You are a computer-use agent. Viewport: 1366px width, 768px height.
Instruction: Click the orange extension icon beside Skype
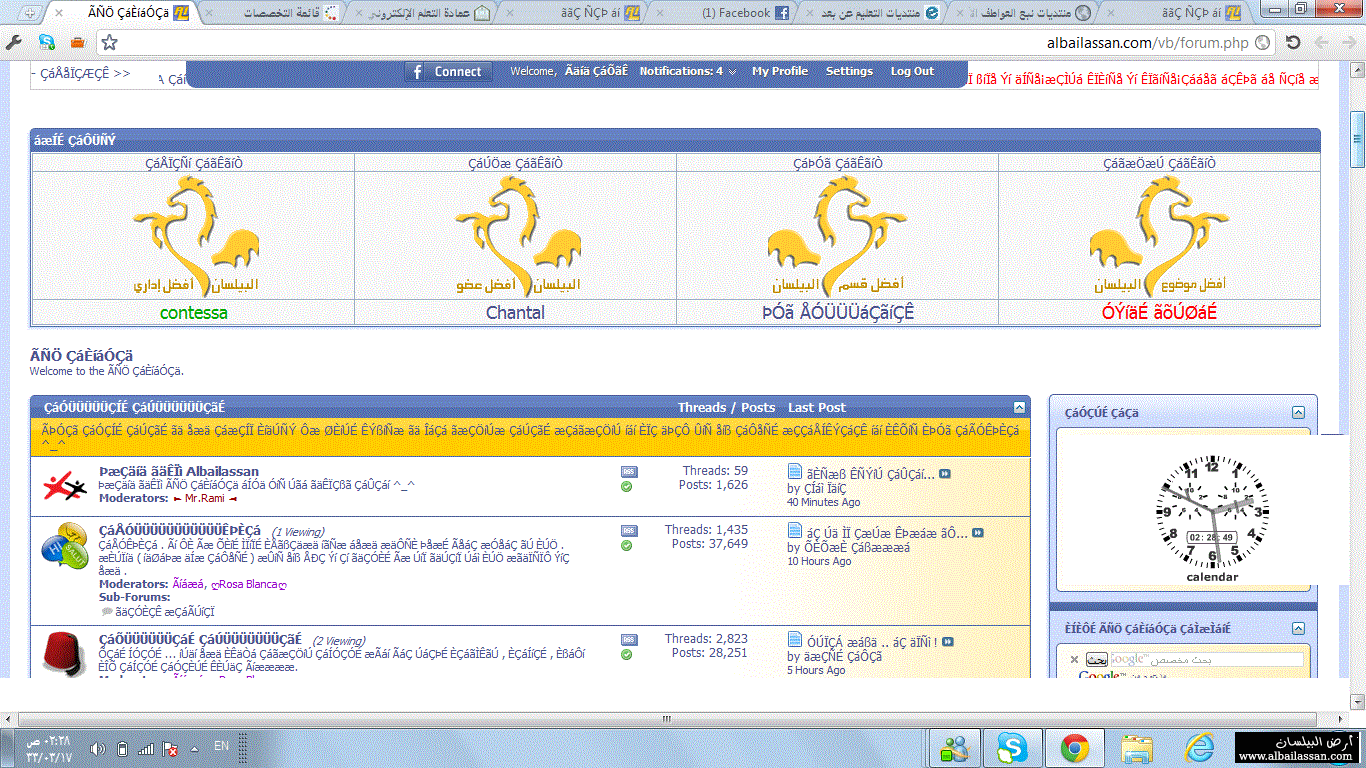pyautogui.click(x=77, y=43)
